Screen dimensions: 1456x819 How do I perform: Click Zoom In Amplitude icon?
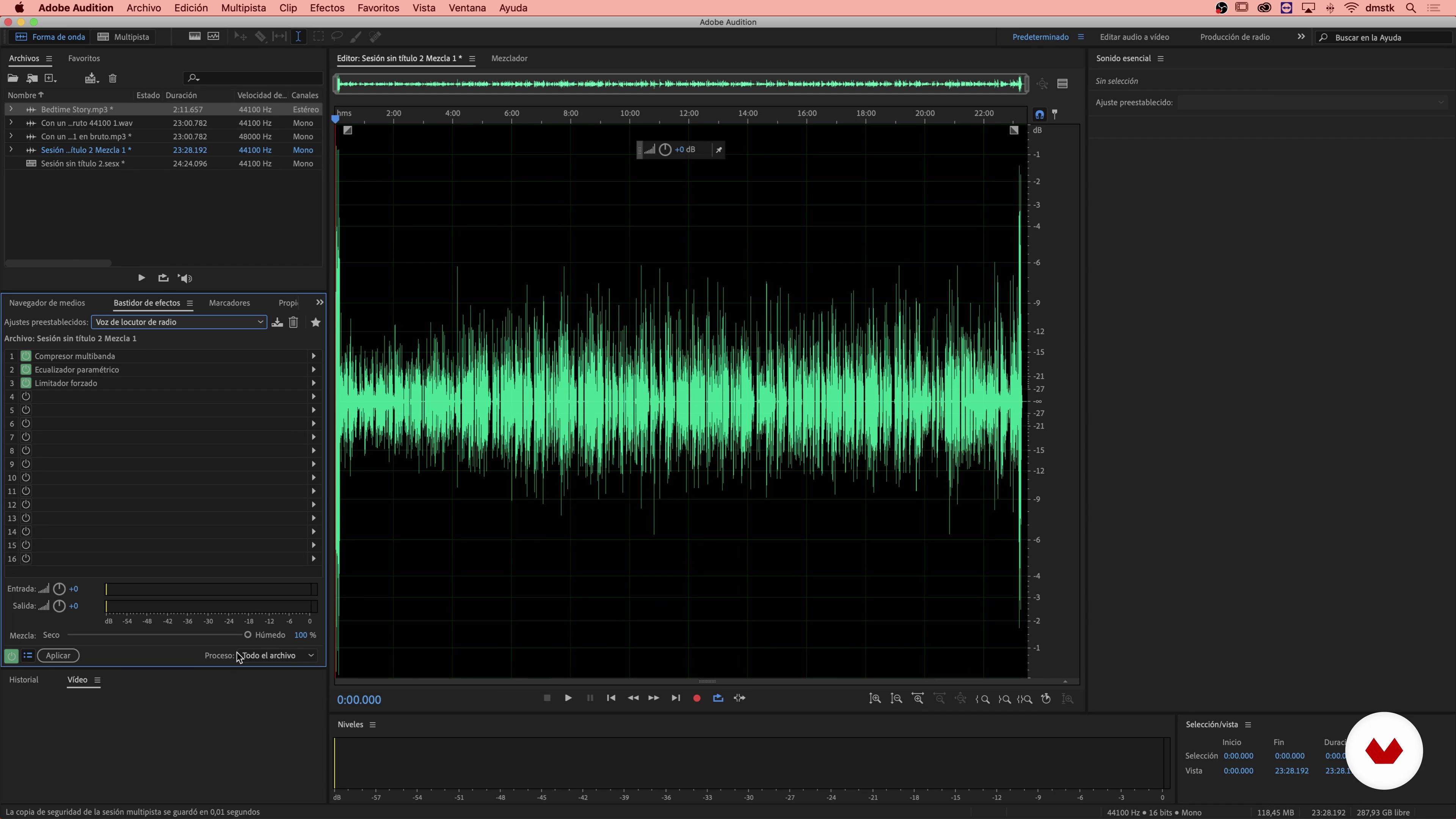(x=875, y=698)
